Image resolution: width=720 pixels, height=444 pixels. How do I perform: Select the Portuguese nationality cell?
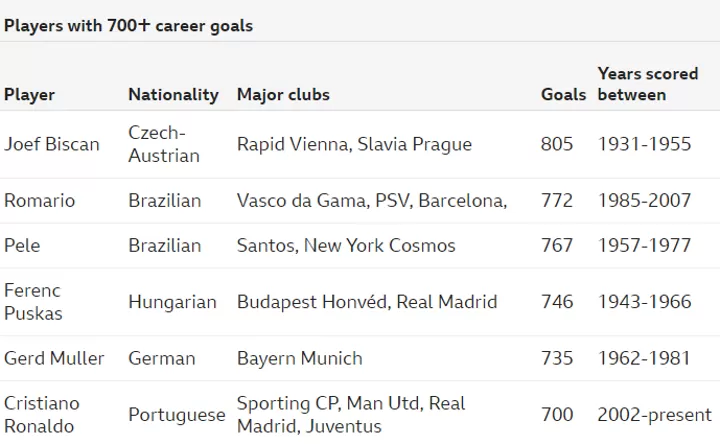pyautogui.click(x=177, y=415)
